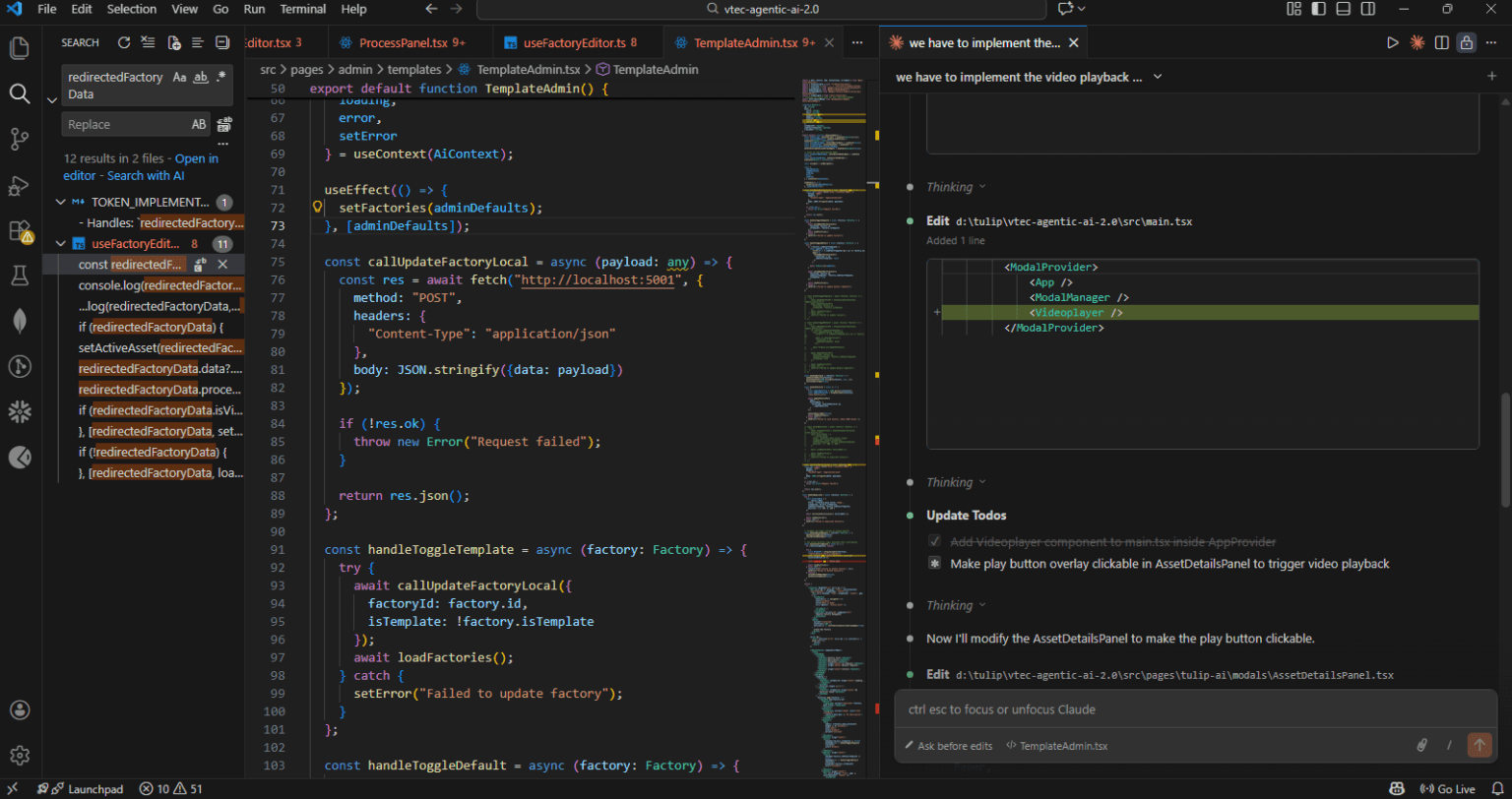
Task: Toggle primary side bar layout button
Action: click(1318, 9)
